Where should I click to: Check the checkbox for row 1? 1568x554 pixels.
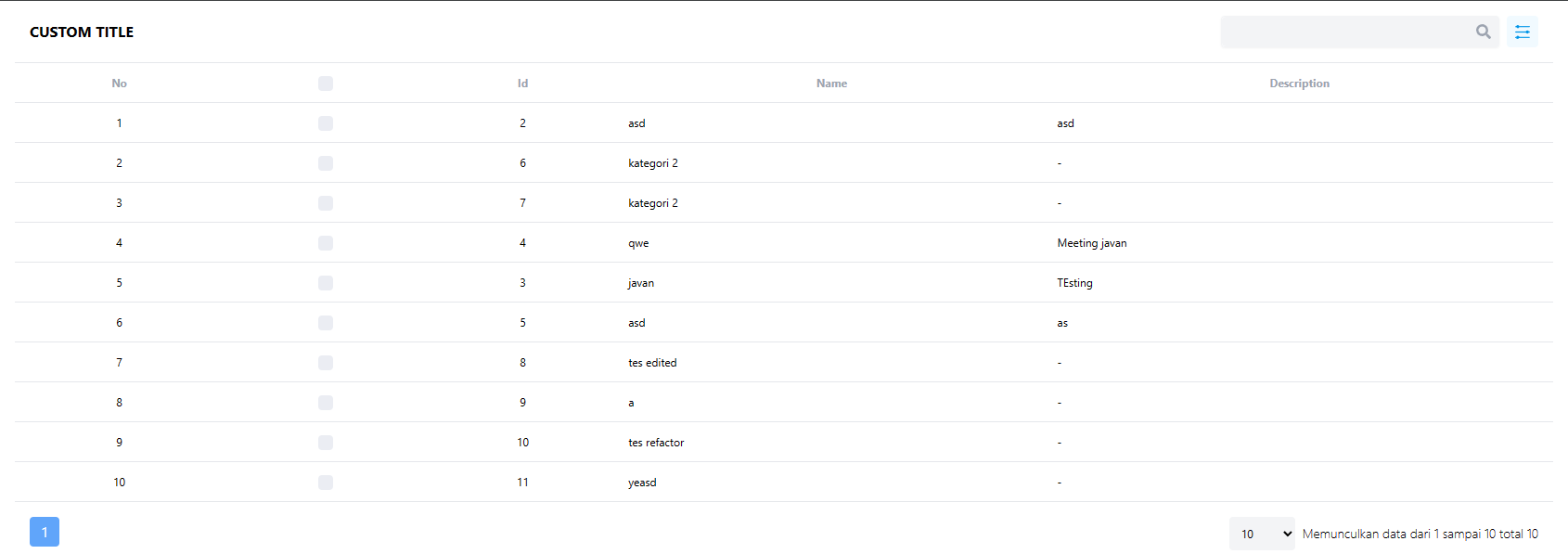click(x=326, y=123)
